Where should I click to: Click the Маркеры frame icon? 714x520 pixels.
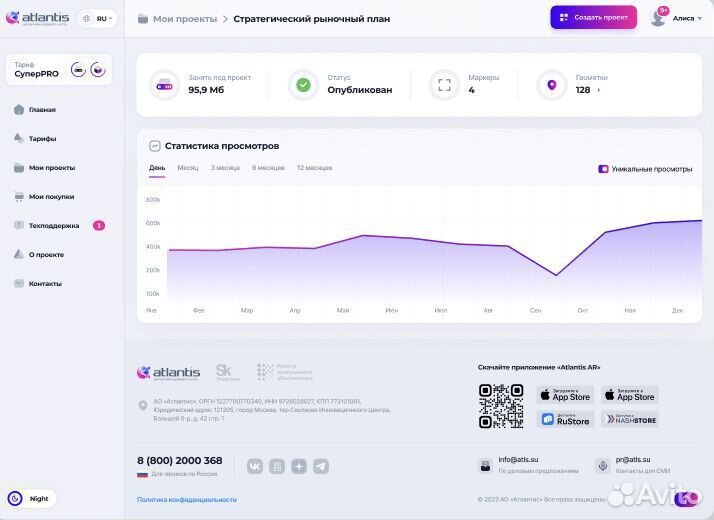(444, 85)
